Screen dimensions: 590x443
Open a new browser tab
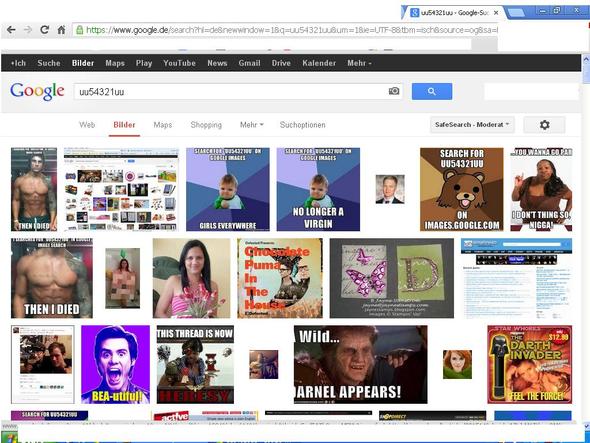pyautogui.click(x=516, y=13)
